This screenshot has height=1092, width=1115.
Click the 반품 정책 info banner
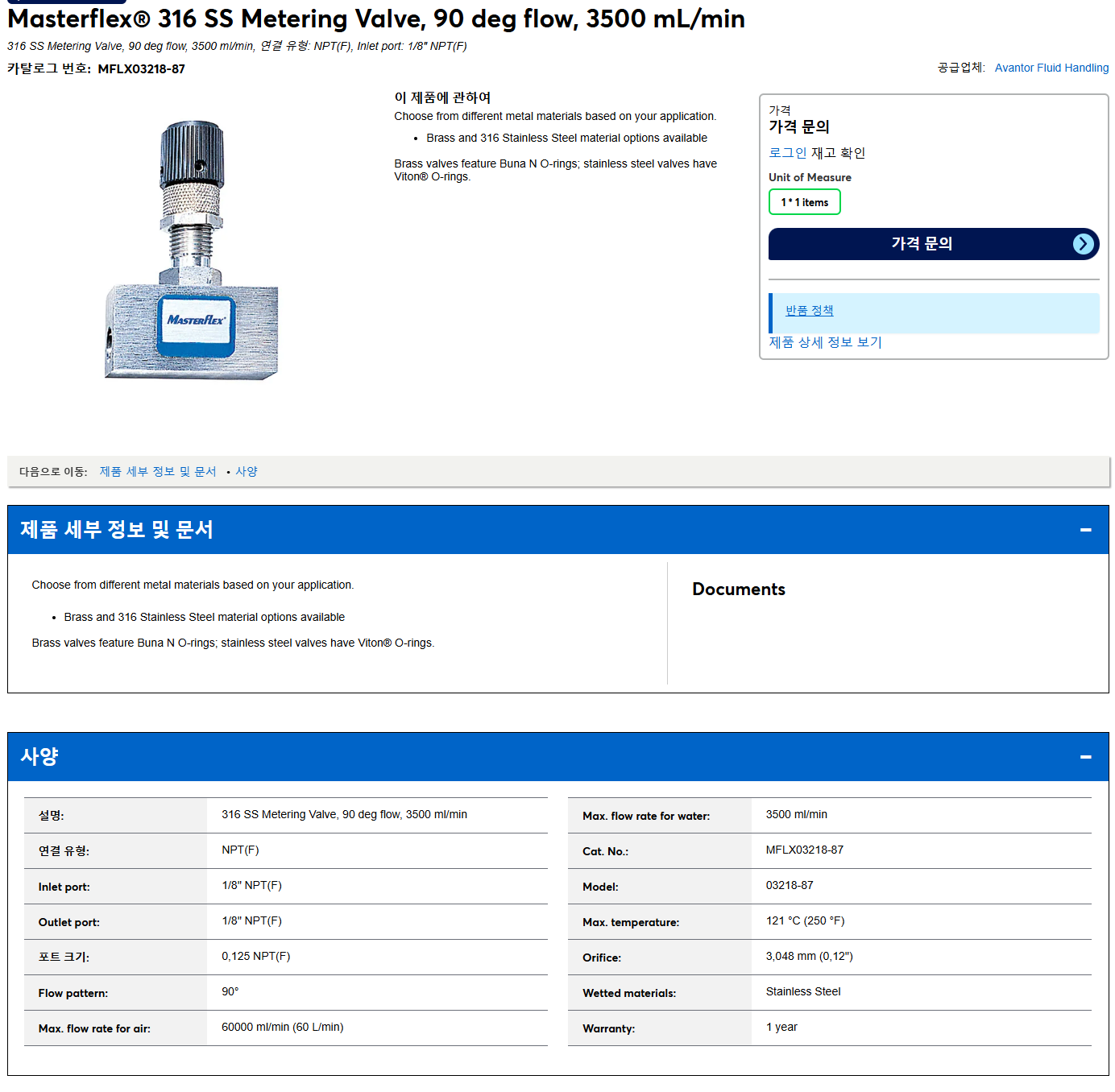[934, 313]
